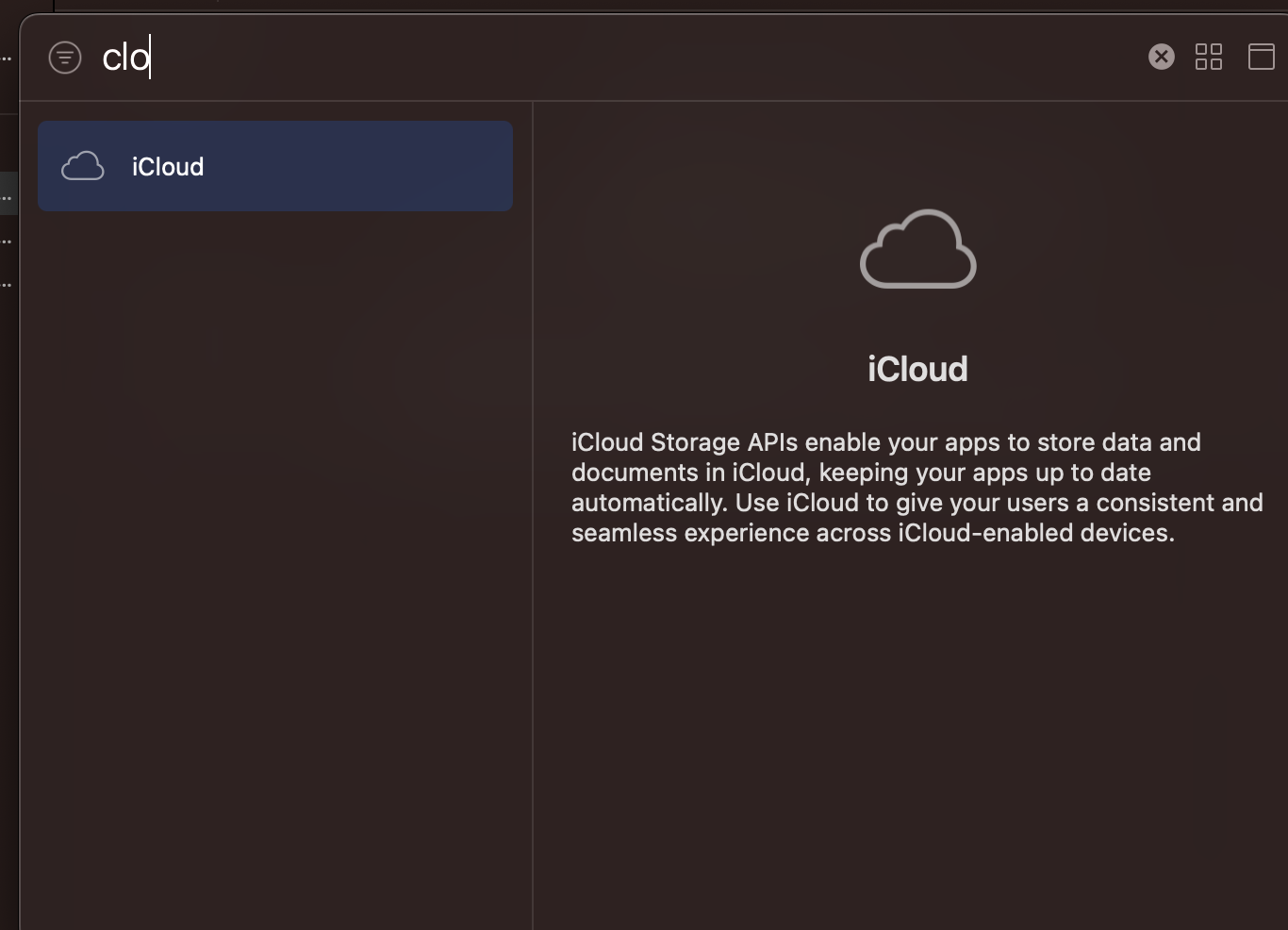Screen dimensions: 1288x930
Task: Click the large iCloud cloud icon in detail pane
Action: coord(918,249)
